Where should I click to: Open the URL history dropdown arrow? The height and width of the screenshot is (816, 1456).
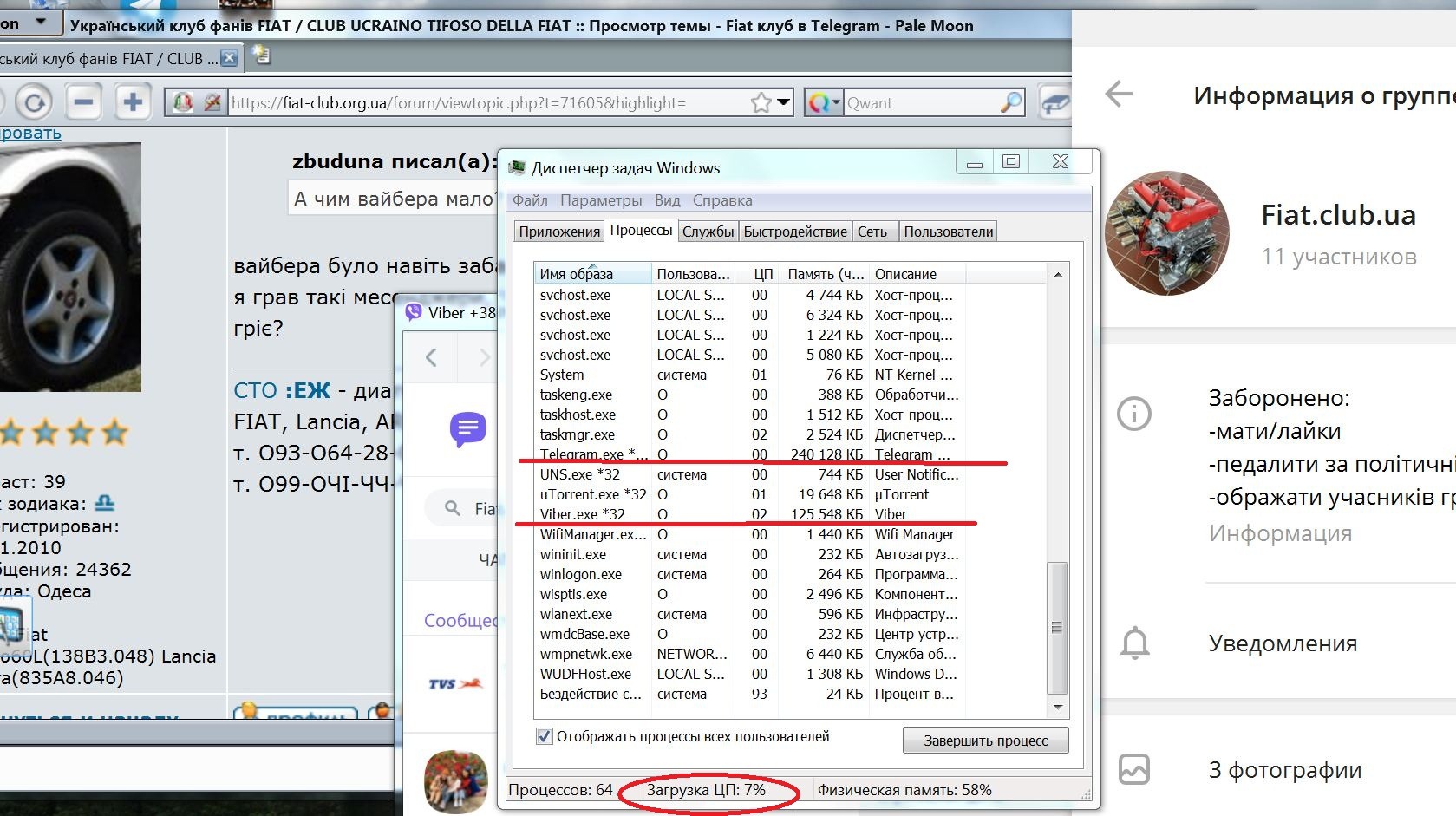[784, 103]
